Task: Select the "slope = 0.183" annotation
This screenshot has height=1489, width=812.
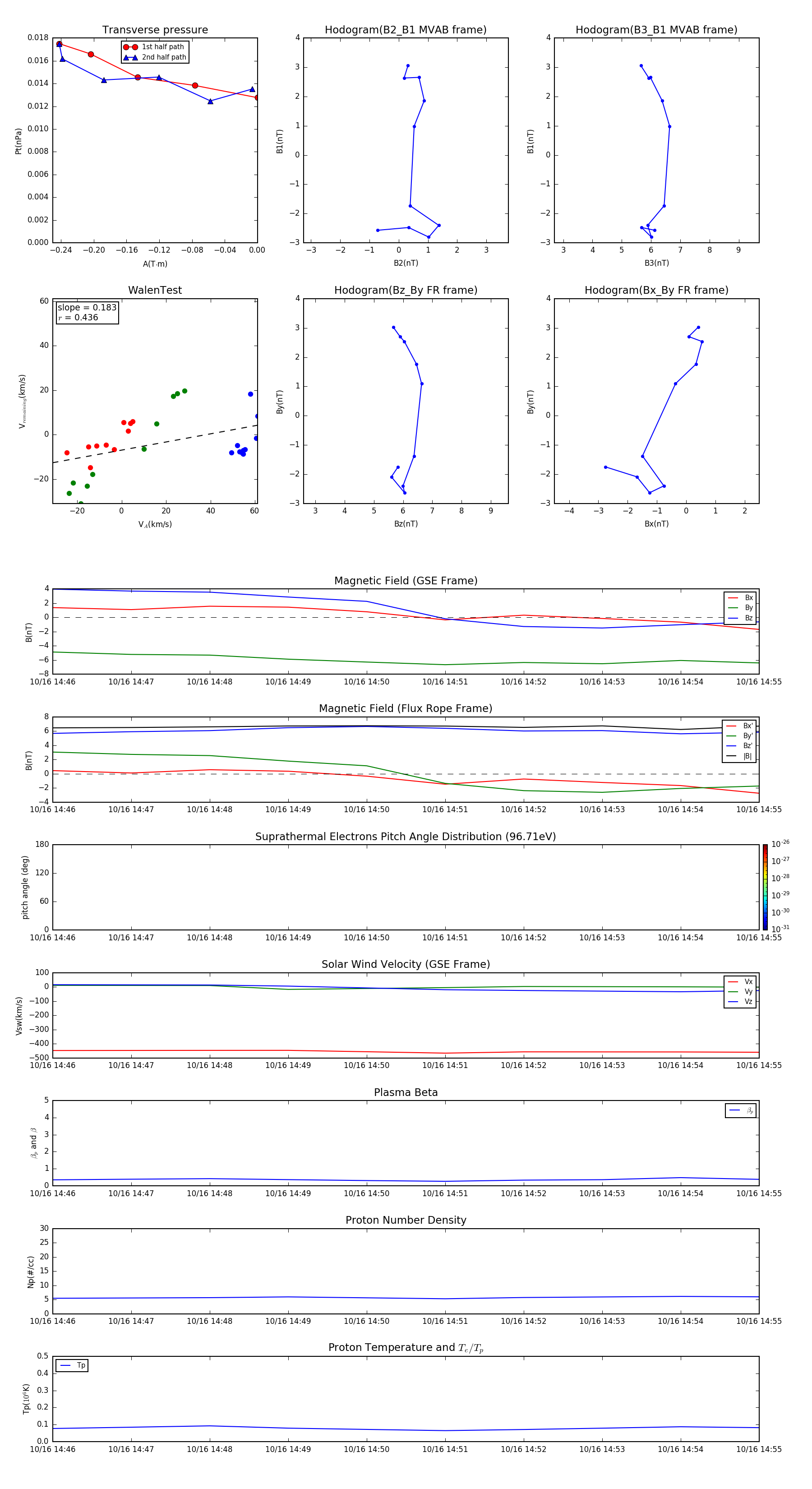Action: (87, 308)
